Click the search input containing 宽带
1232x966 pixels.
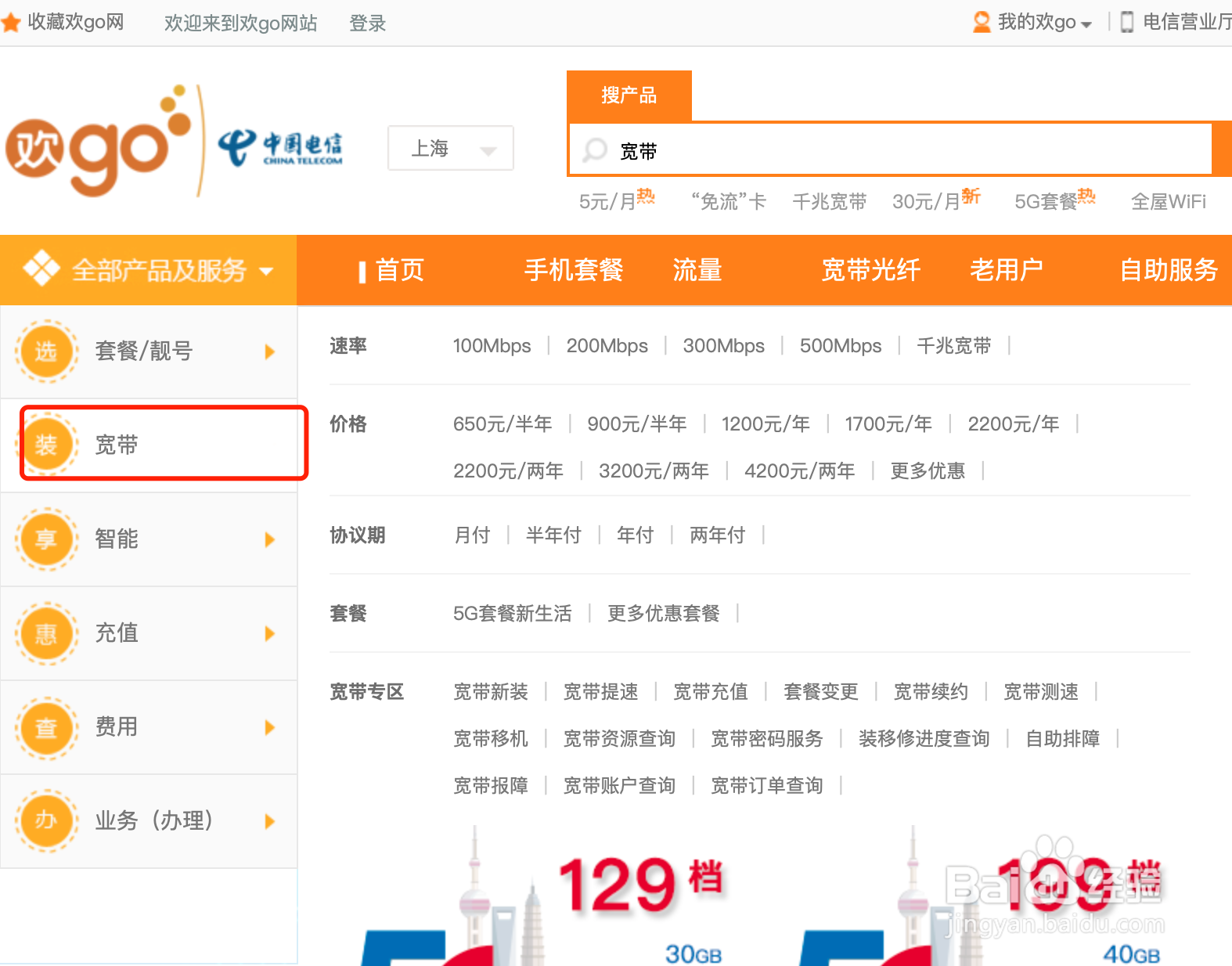point(891,150)
